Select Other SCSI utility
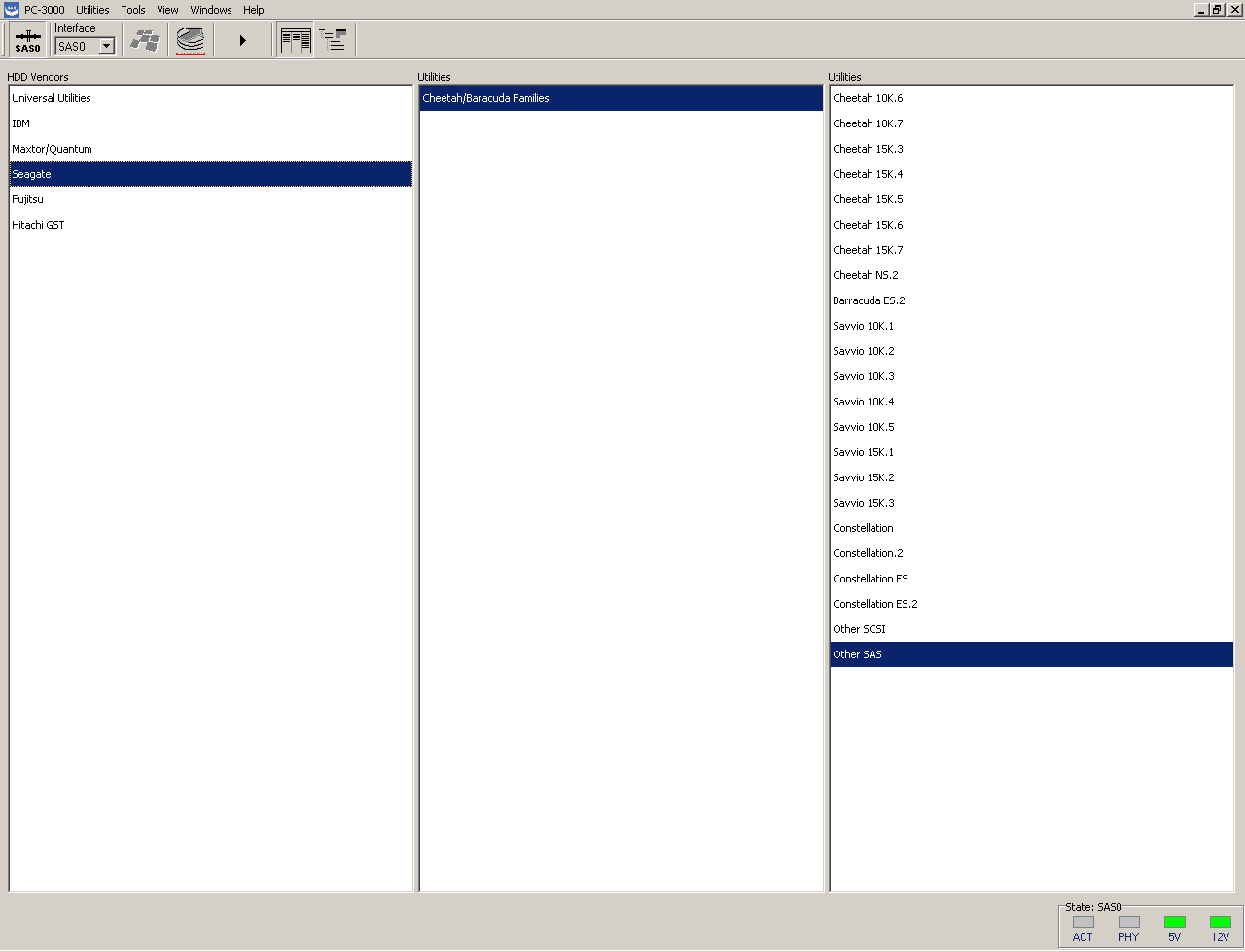Screen dimensions: 1245x952 point(1032,629)
